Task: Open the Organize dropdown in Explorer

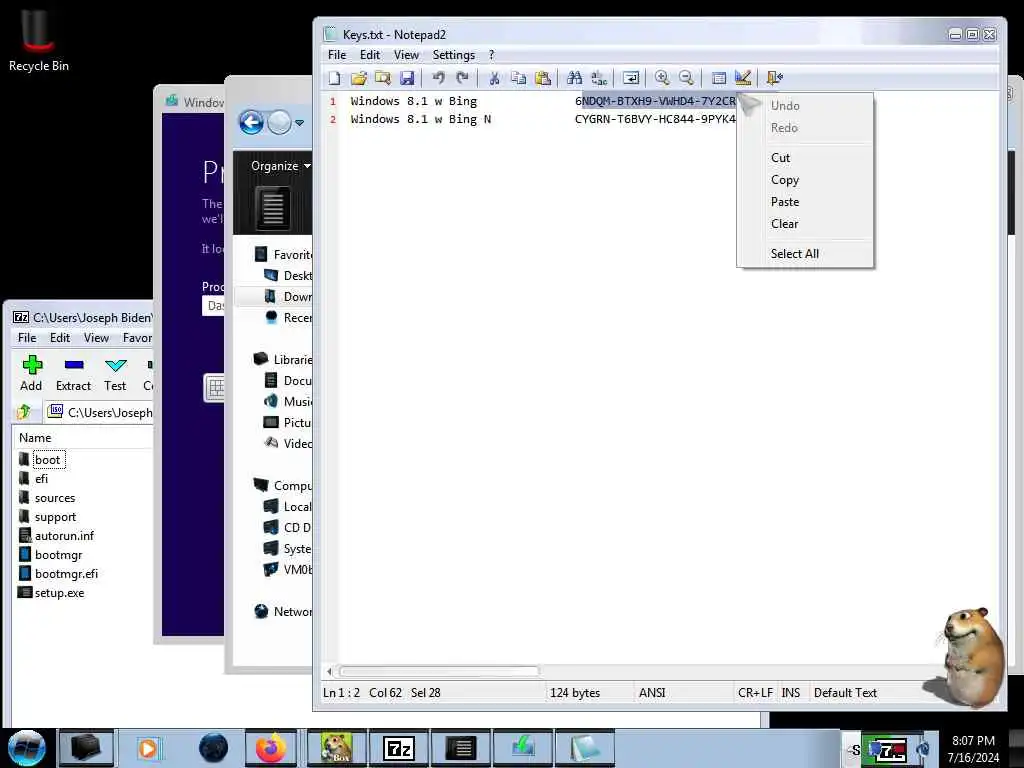Action: 281,166
